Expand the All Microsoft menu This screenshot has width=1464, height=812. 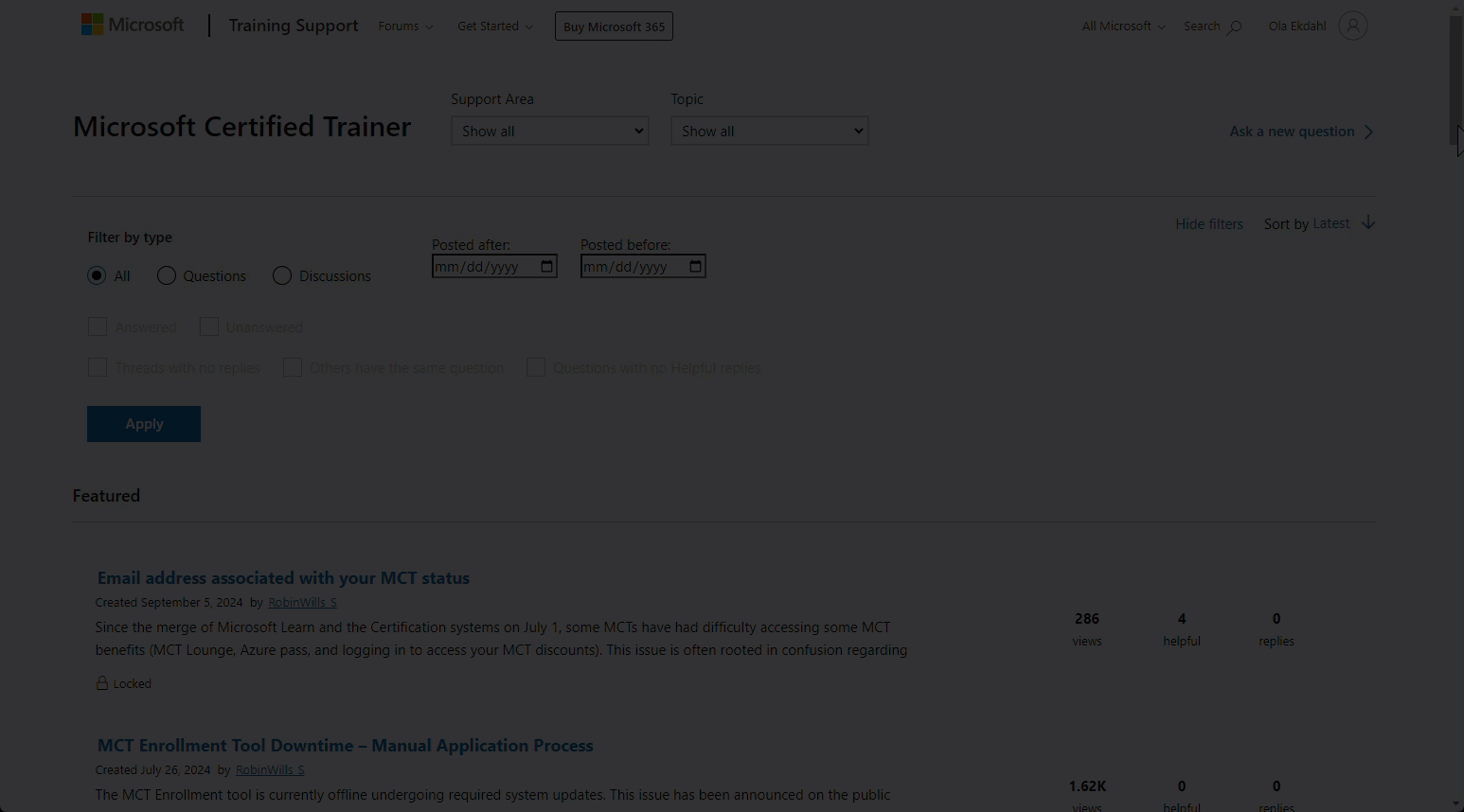click(1124, 26)
